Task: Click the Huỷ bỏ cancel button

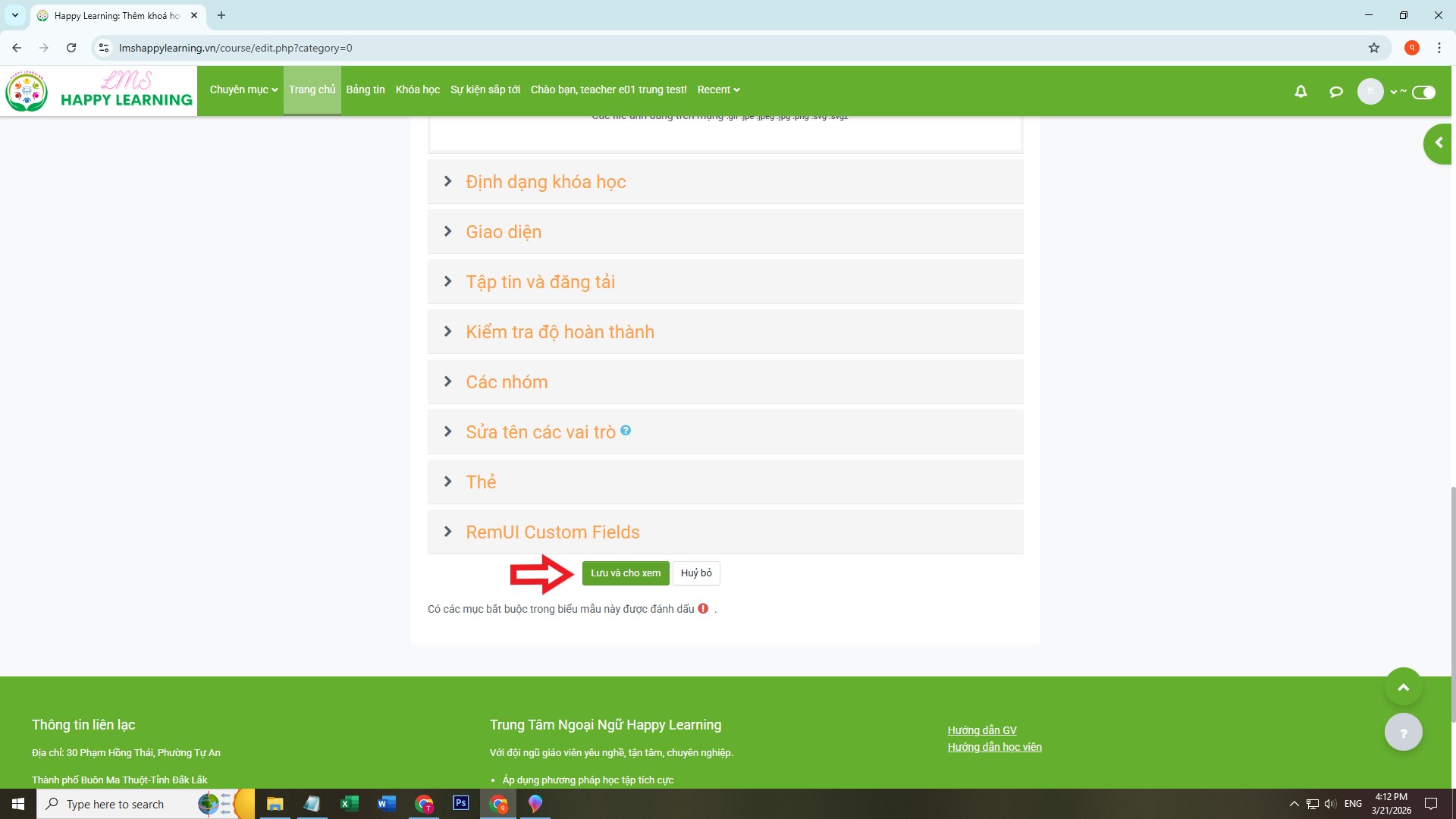Action: point(696,573)
